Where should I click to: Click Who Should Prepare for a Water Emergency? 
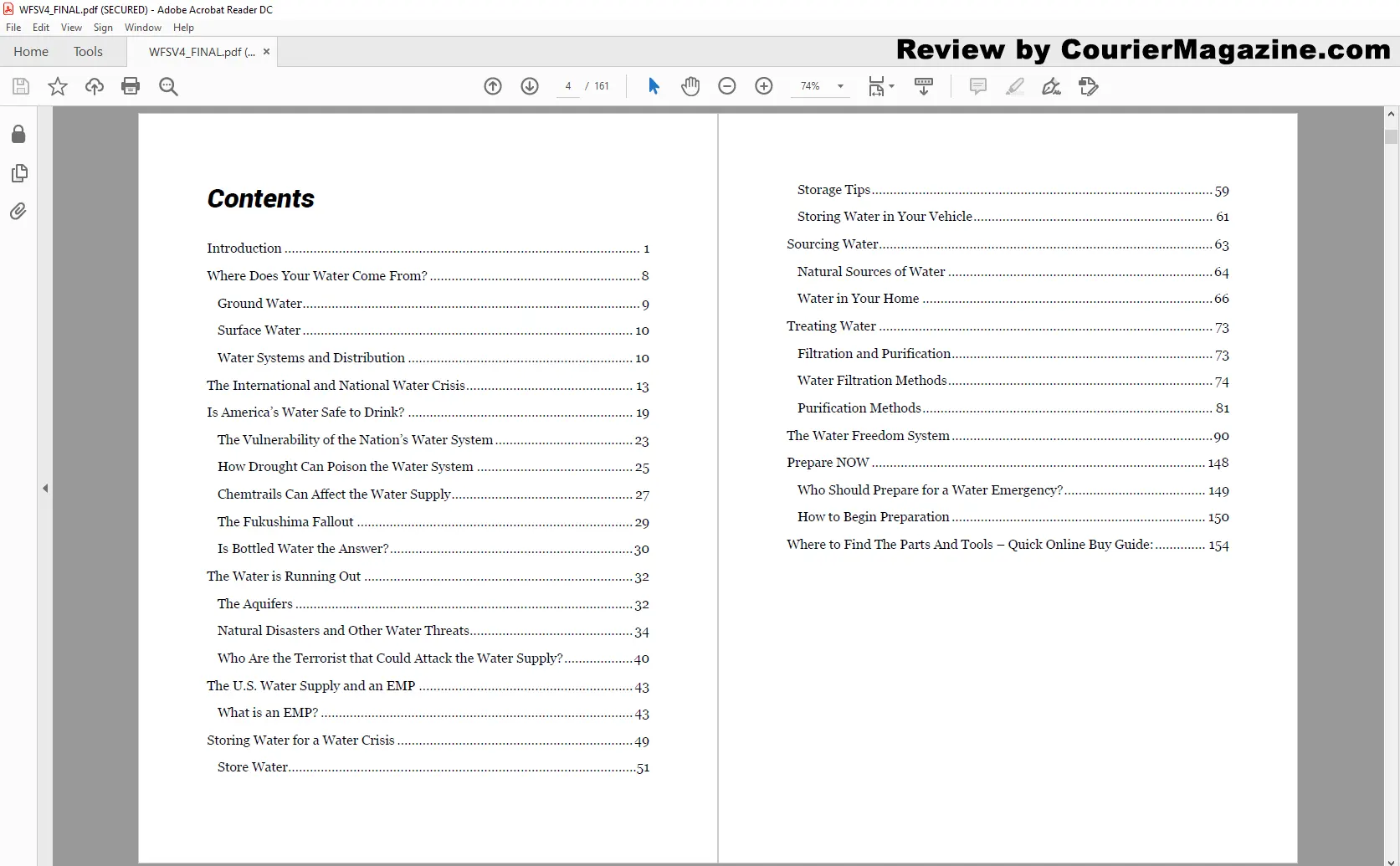tap(1013, 490)
